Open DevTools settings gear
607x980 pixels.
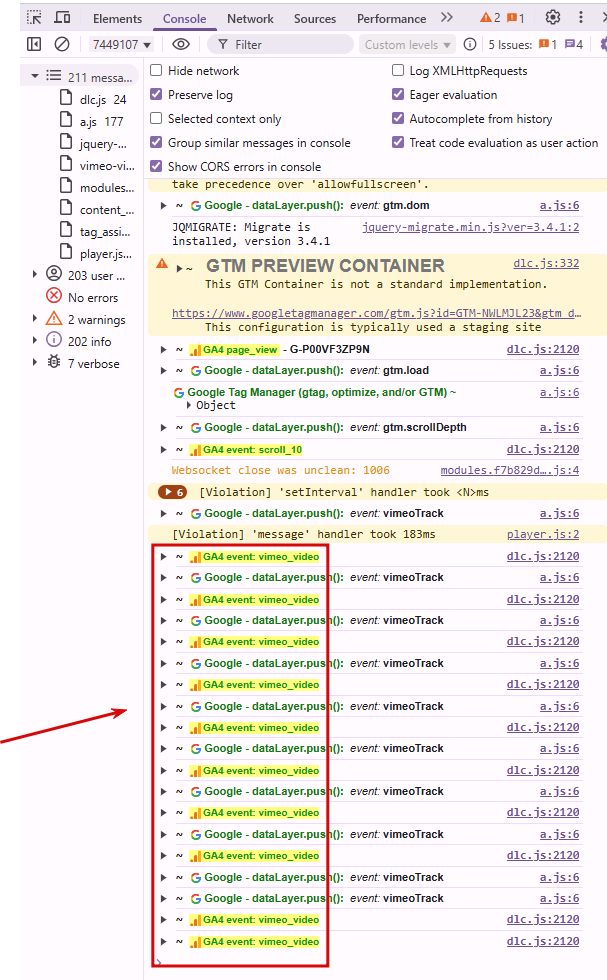tap(553, 18)
